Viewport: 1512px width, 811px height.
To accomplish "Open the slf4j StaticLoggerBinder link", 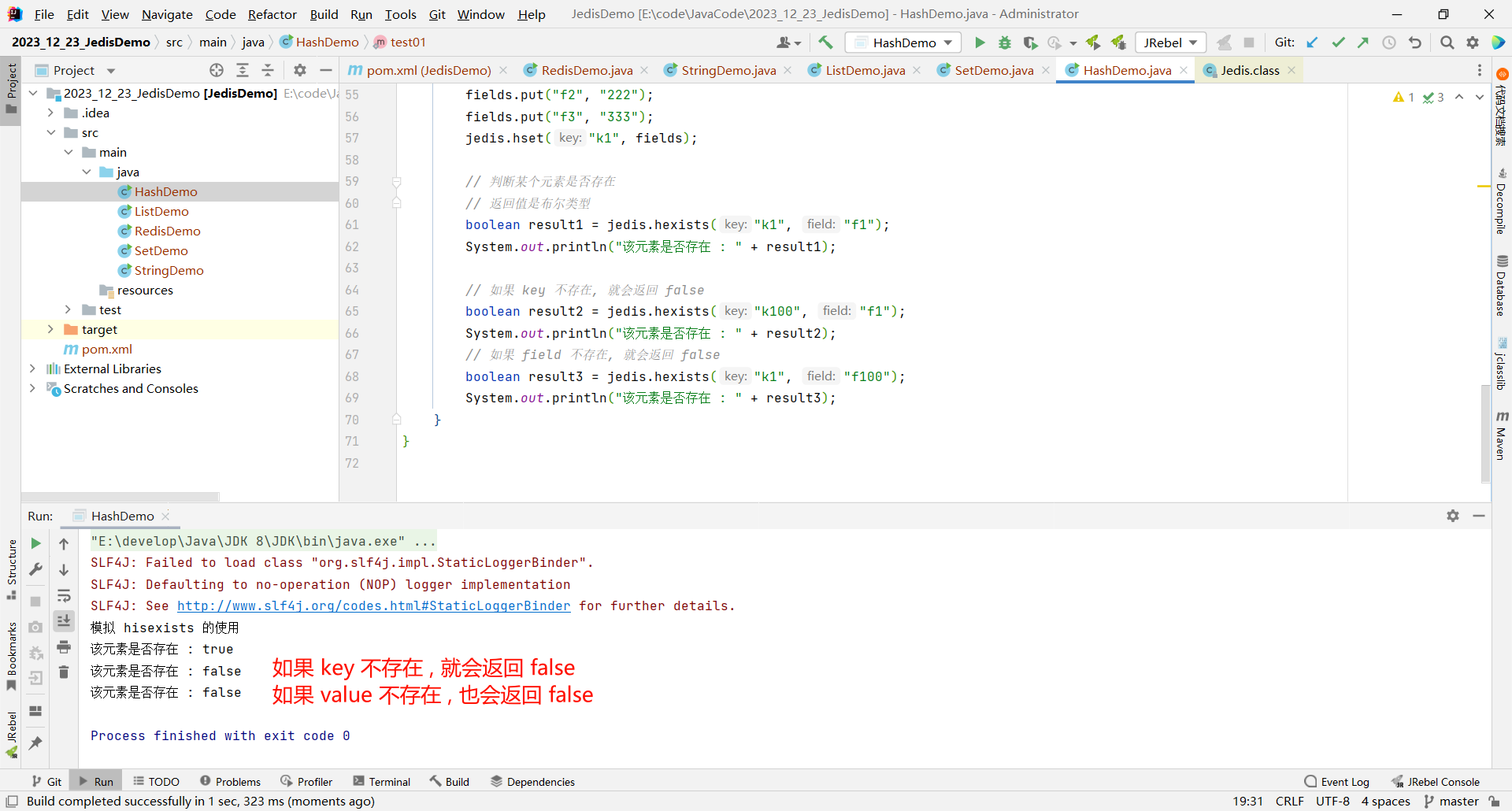I will (373, 605).
